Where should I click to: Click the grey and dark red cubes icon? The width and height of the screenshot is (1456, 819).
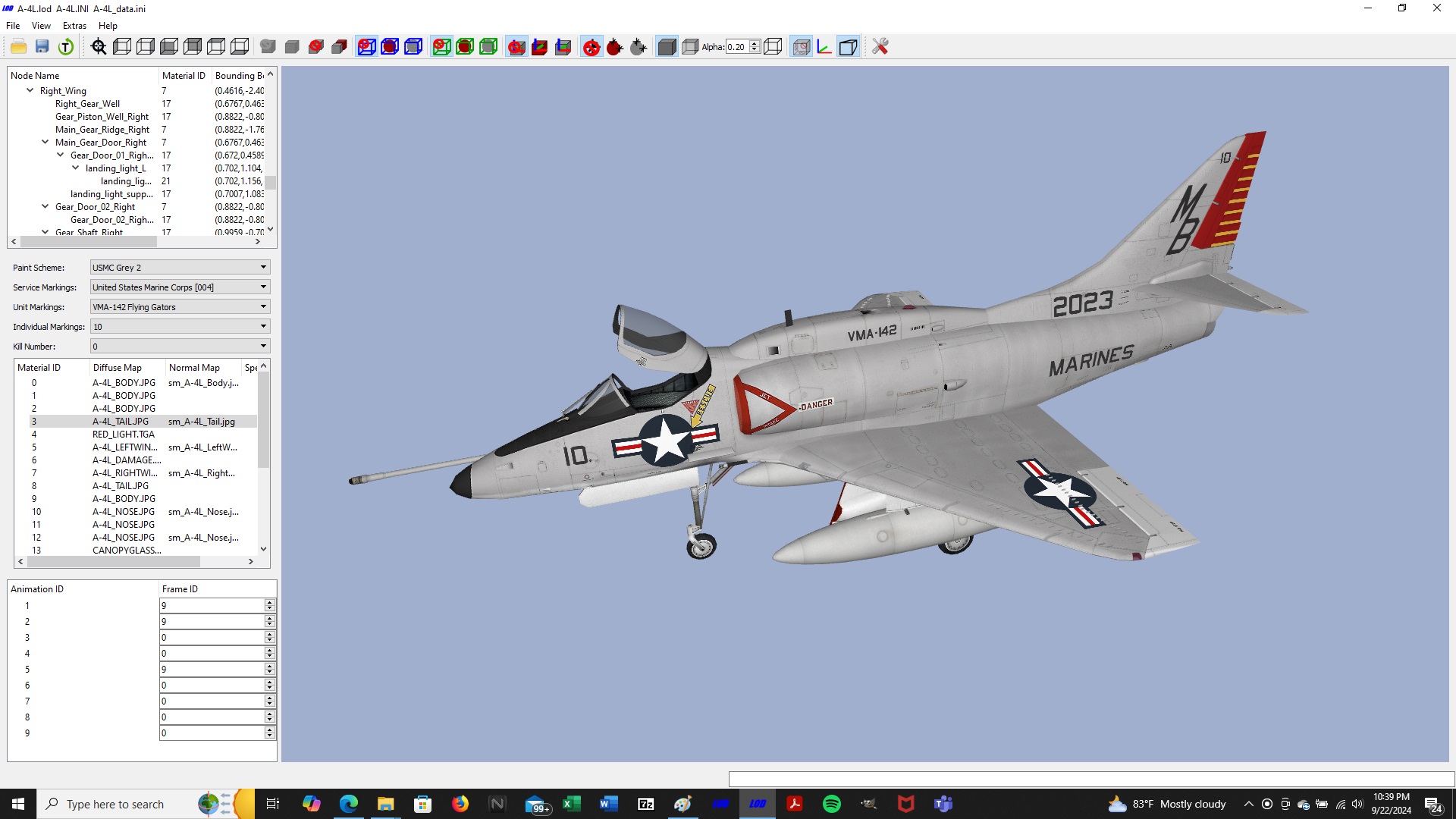340,47
